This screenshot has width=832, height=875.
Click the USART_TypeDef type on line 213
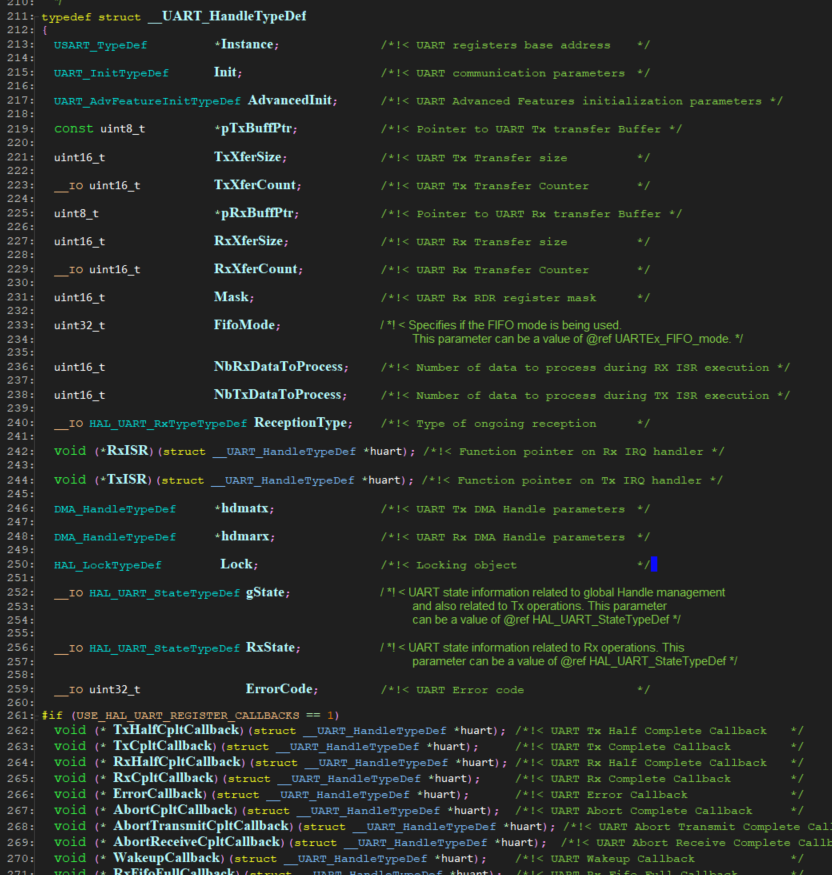[x=100, y=45]
